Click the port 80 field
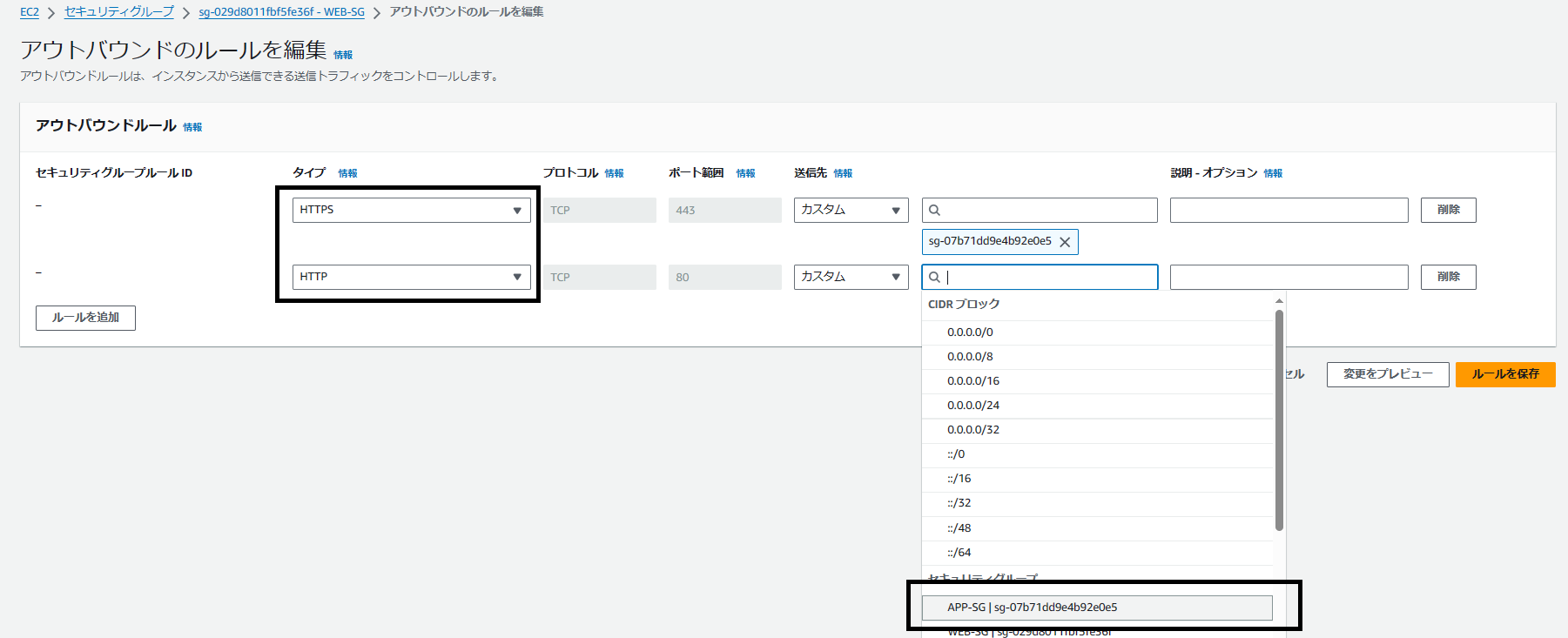1568x638 pixels. 724,277
